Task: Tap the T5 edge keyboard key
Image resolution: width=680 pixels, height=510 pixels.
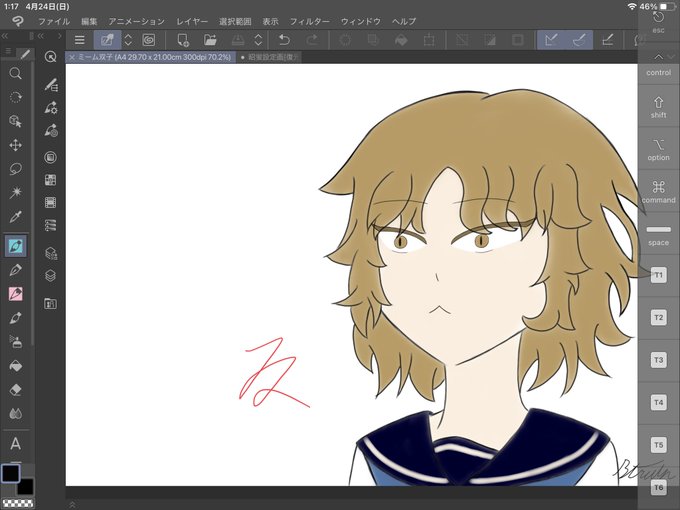Action: tap(658, 445)
